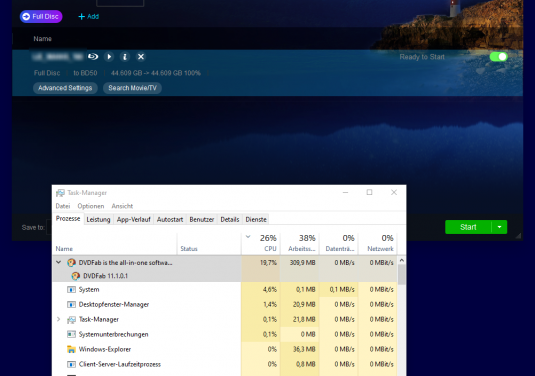Image resolution: width=535 pixels, height=376 pixels.
Task: Open Advanced Settings
Action: click(65, 88)
